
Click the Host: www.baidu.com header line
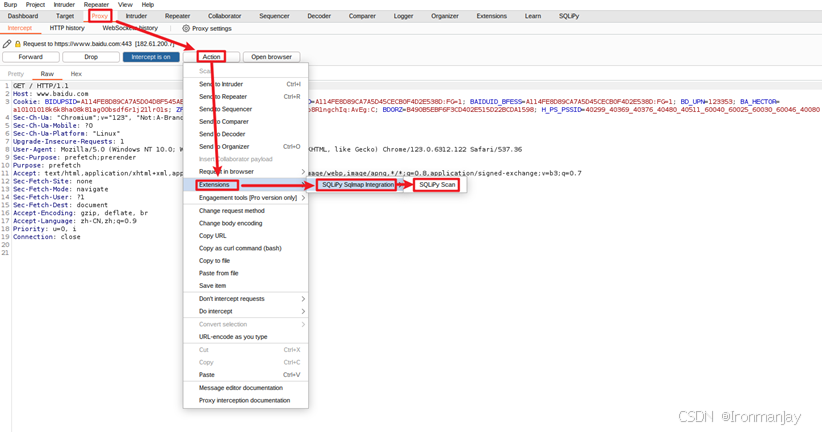(x=51, y=94)
